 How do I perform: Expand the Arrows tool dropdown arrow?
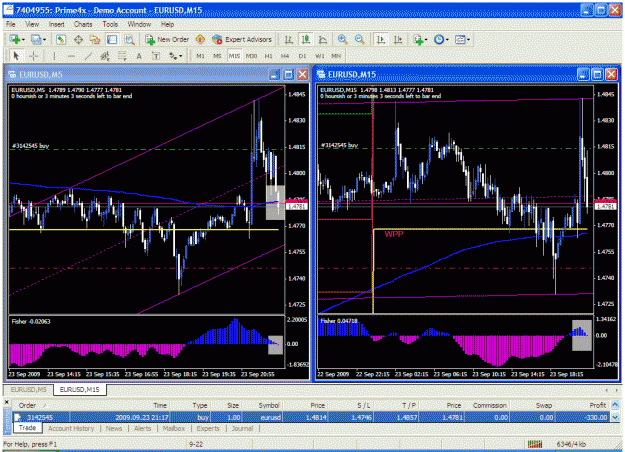click(181, 56)
